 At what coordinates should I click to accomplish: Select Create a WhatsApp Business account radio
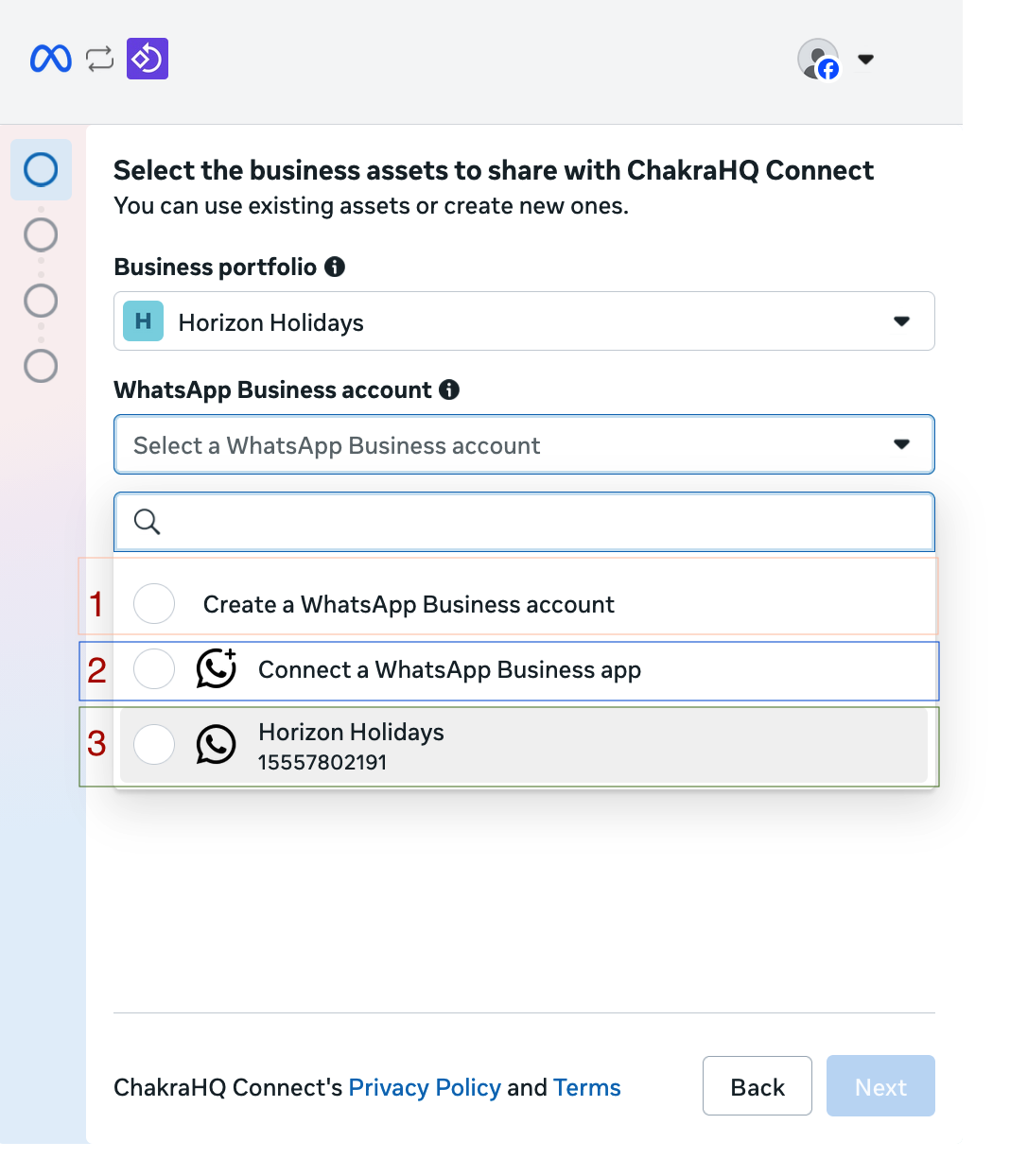[154, 603]
